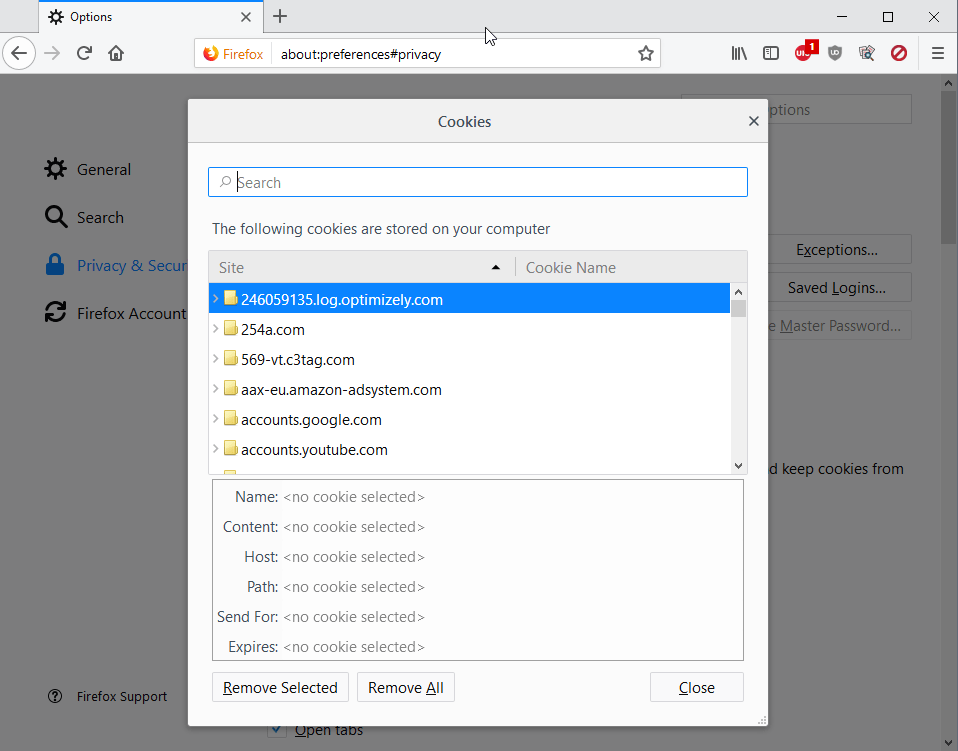
Task: Select the 246059135.log.optimizely.com row
Action: (469, 298)
